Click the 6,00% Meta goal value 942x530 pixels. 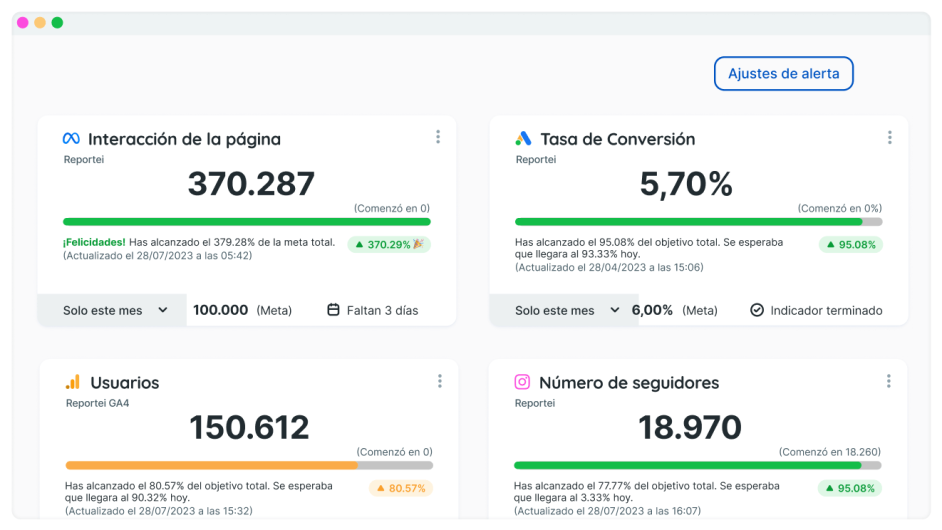[653, 310]
